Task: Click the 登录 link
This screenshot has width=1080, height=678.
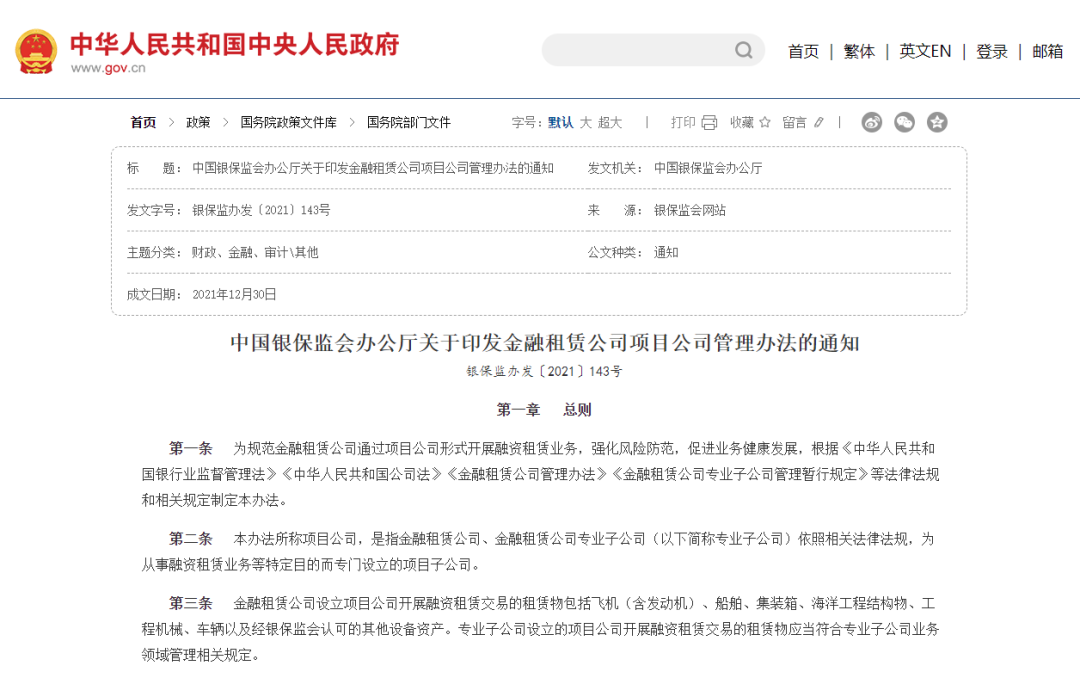Action: (x=992, y=51)
